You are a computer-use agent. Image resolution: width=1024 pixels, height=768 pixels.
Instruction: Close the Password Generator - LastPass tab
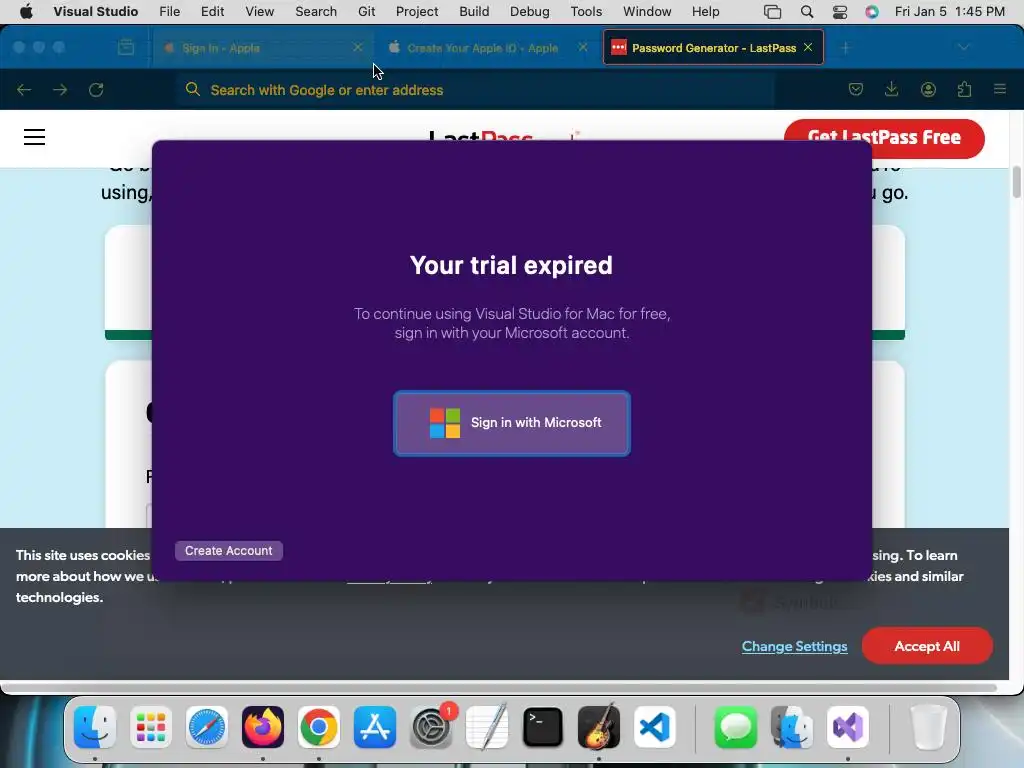click(x=808, y=48)
